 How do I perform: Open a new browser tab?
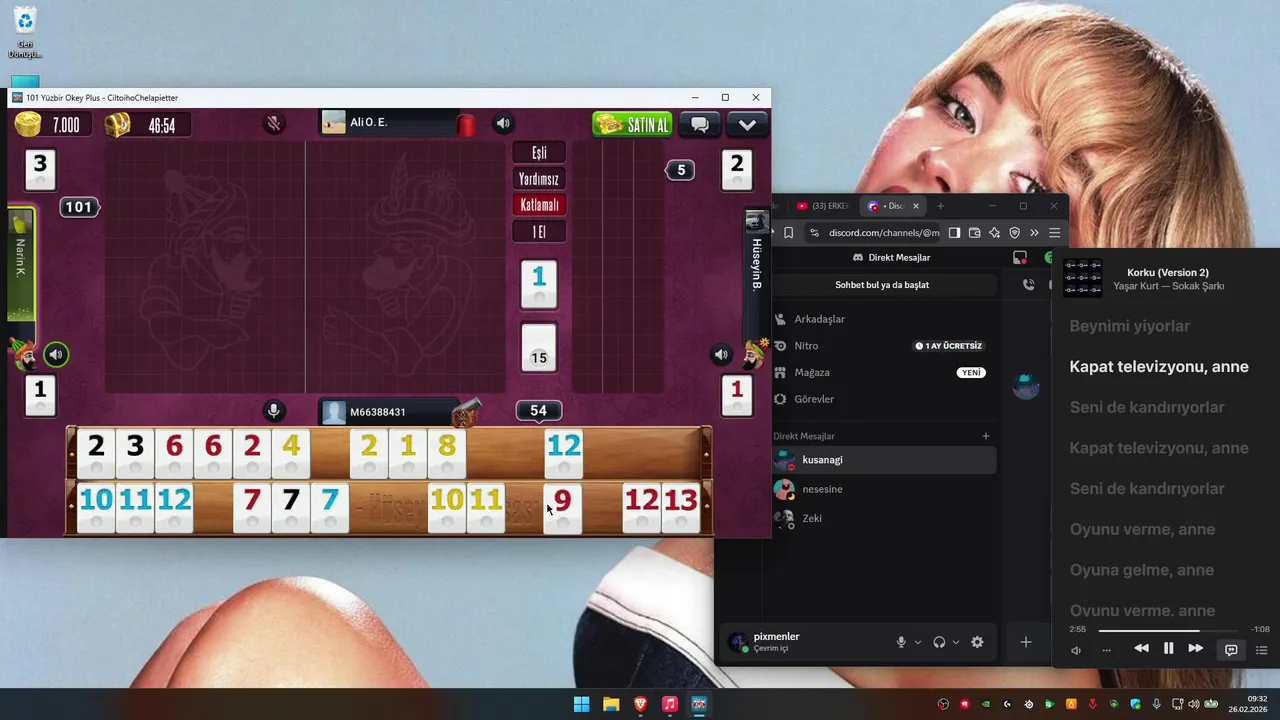click(940, 206)
